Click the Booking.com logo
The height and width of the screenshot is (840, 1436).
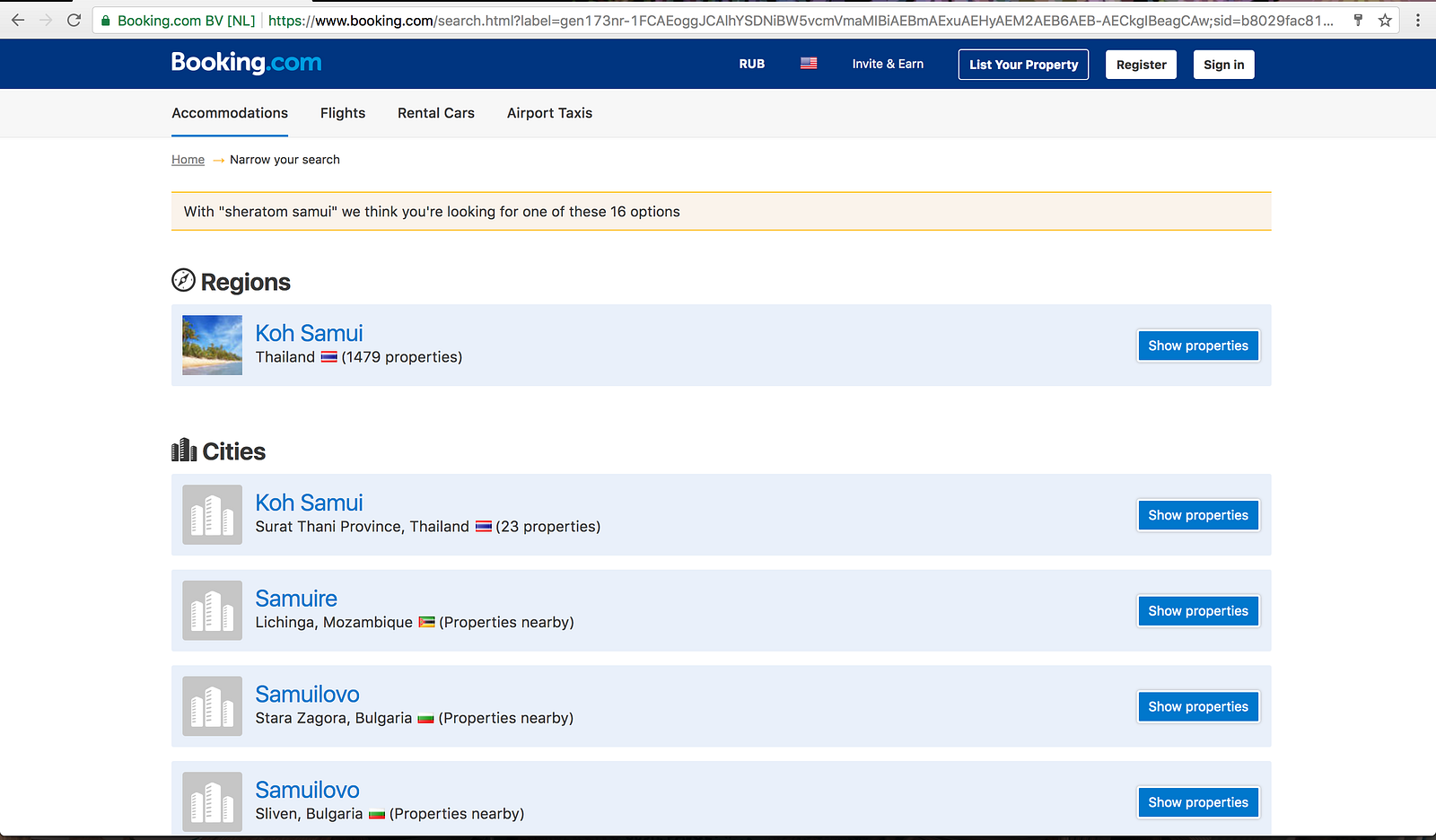click(x=246, y=63)
